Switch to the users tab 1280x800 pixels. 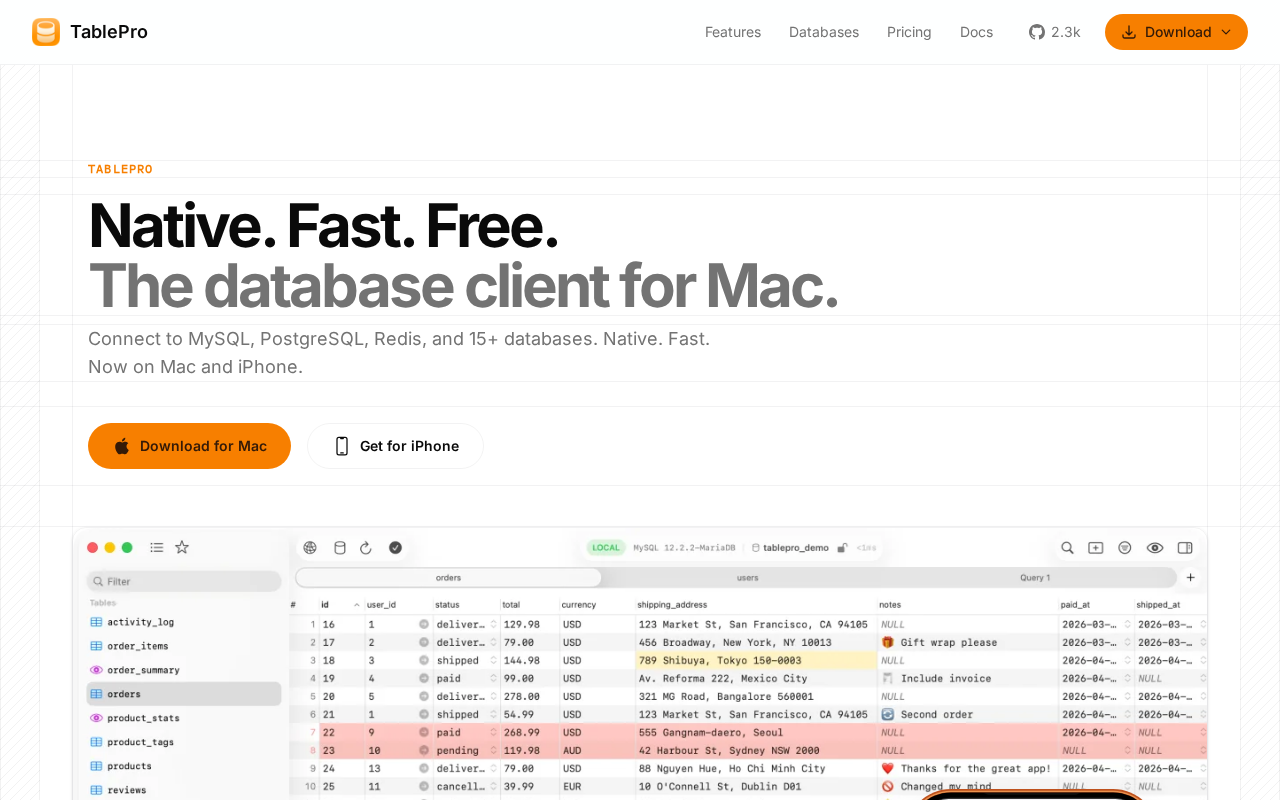pos(747,577)
